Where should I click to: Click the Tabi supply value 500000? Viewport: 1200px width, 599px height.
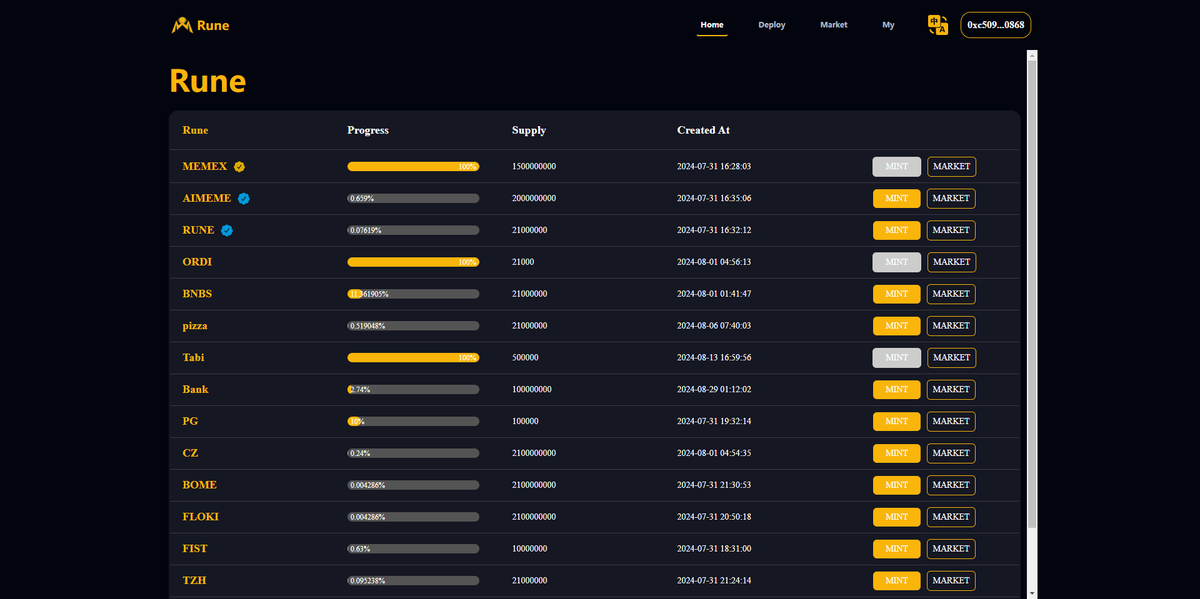pos(525,357)
